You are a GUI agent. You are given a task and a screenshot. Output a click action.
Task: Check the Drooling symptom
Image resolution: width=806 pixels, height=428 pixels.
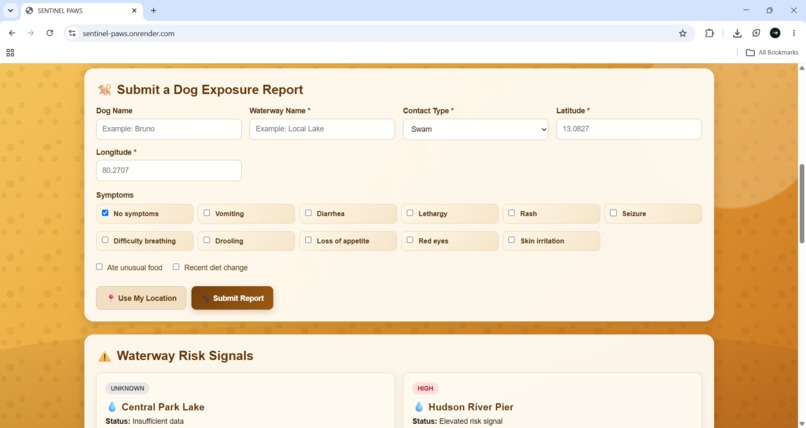pyautogui.click(x=207, y=240)
